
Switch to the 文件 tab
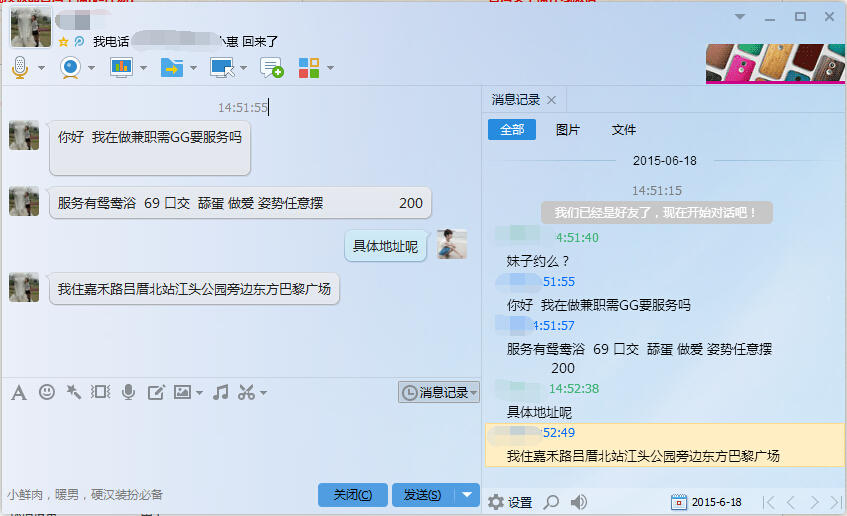point(624,130)
